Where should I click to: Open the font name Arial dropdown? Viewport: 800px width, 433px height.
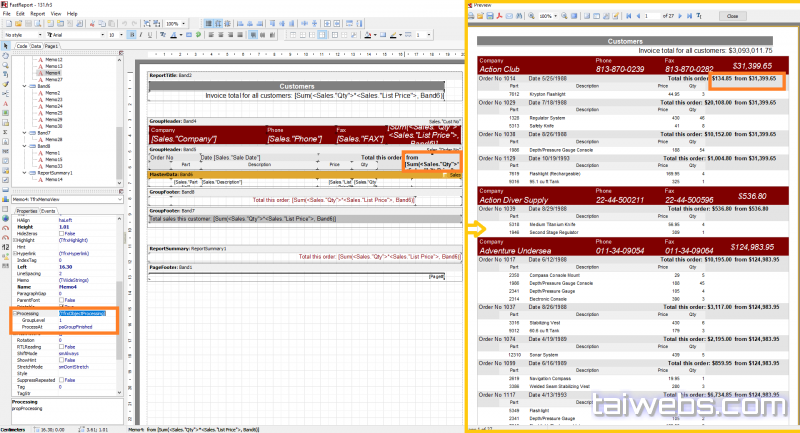tap(100, 35)
